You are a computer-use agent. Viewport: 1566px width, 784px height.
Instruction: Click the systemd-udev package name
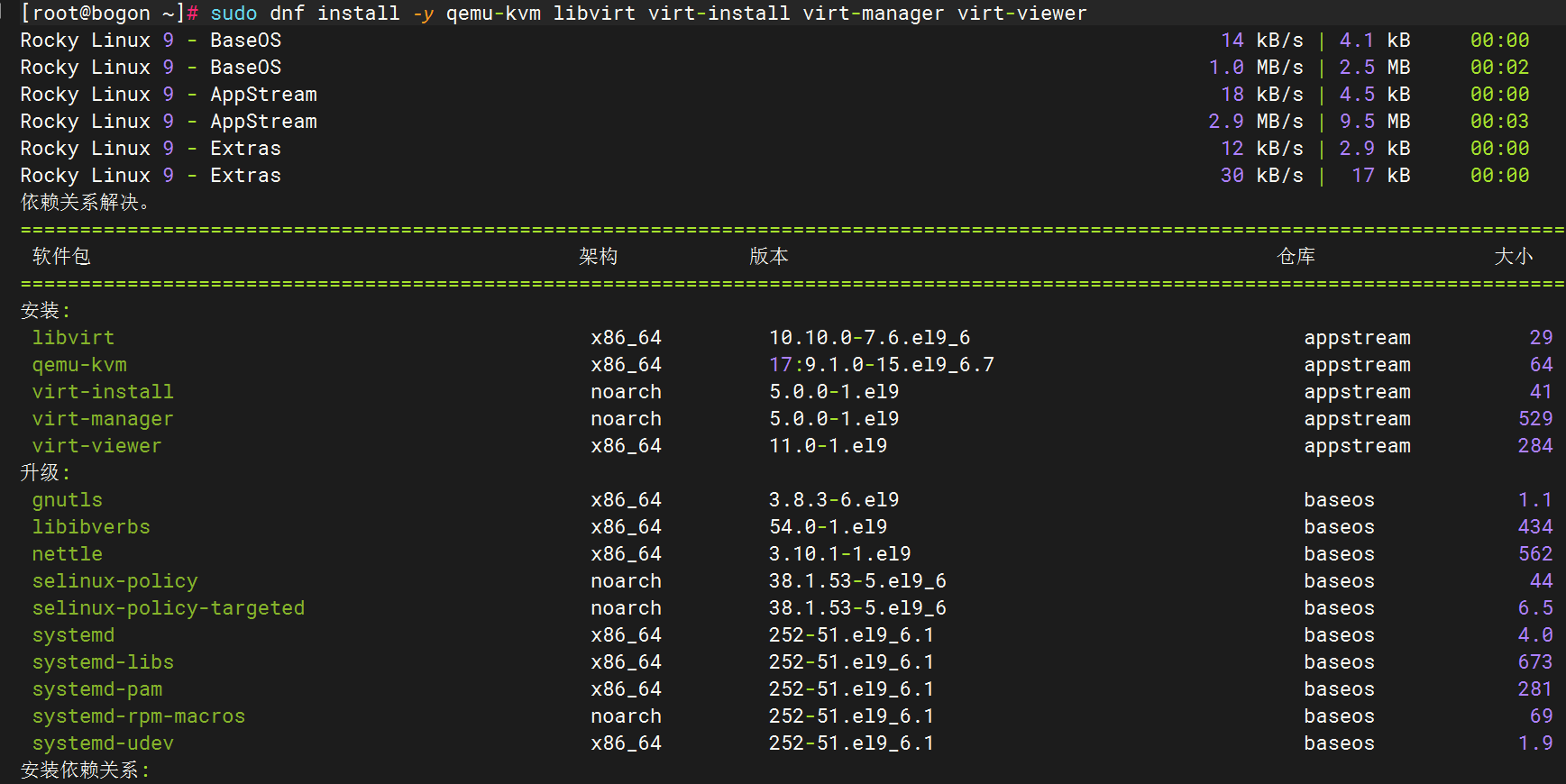pyautogui.click(x=103, y=743)
